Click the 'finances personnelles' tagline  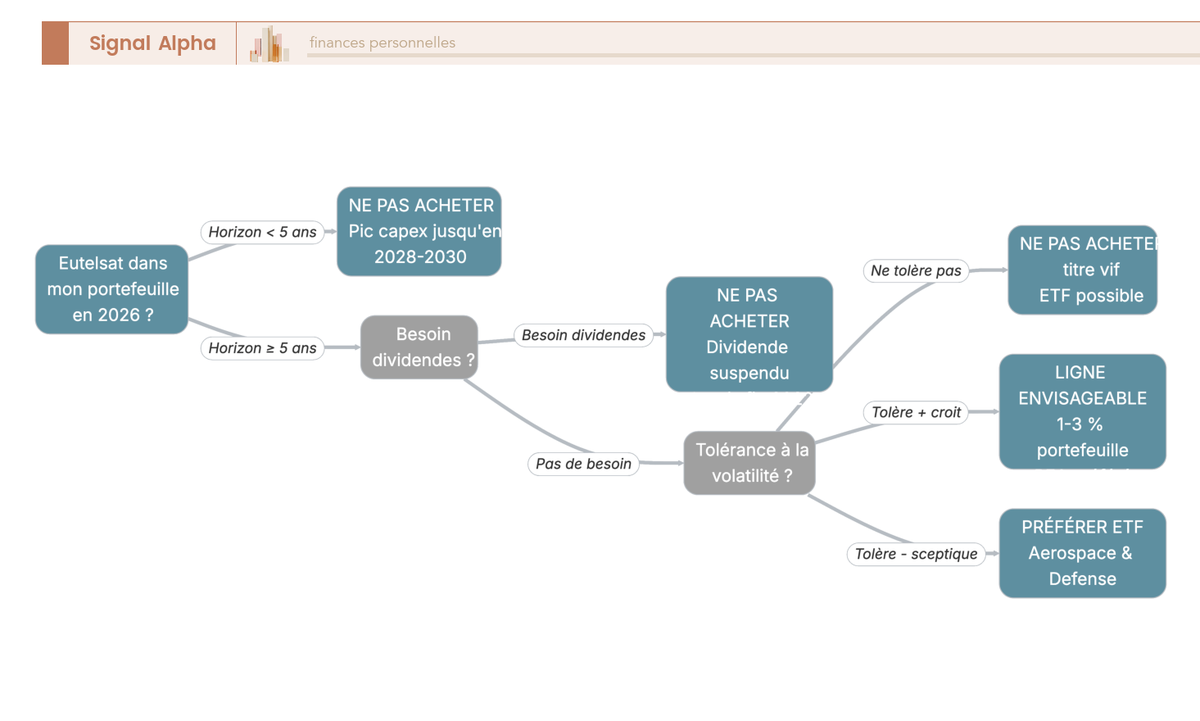pyautogui.click(x=382, y=43)
